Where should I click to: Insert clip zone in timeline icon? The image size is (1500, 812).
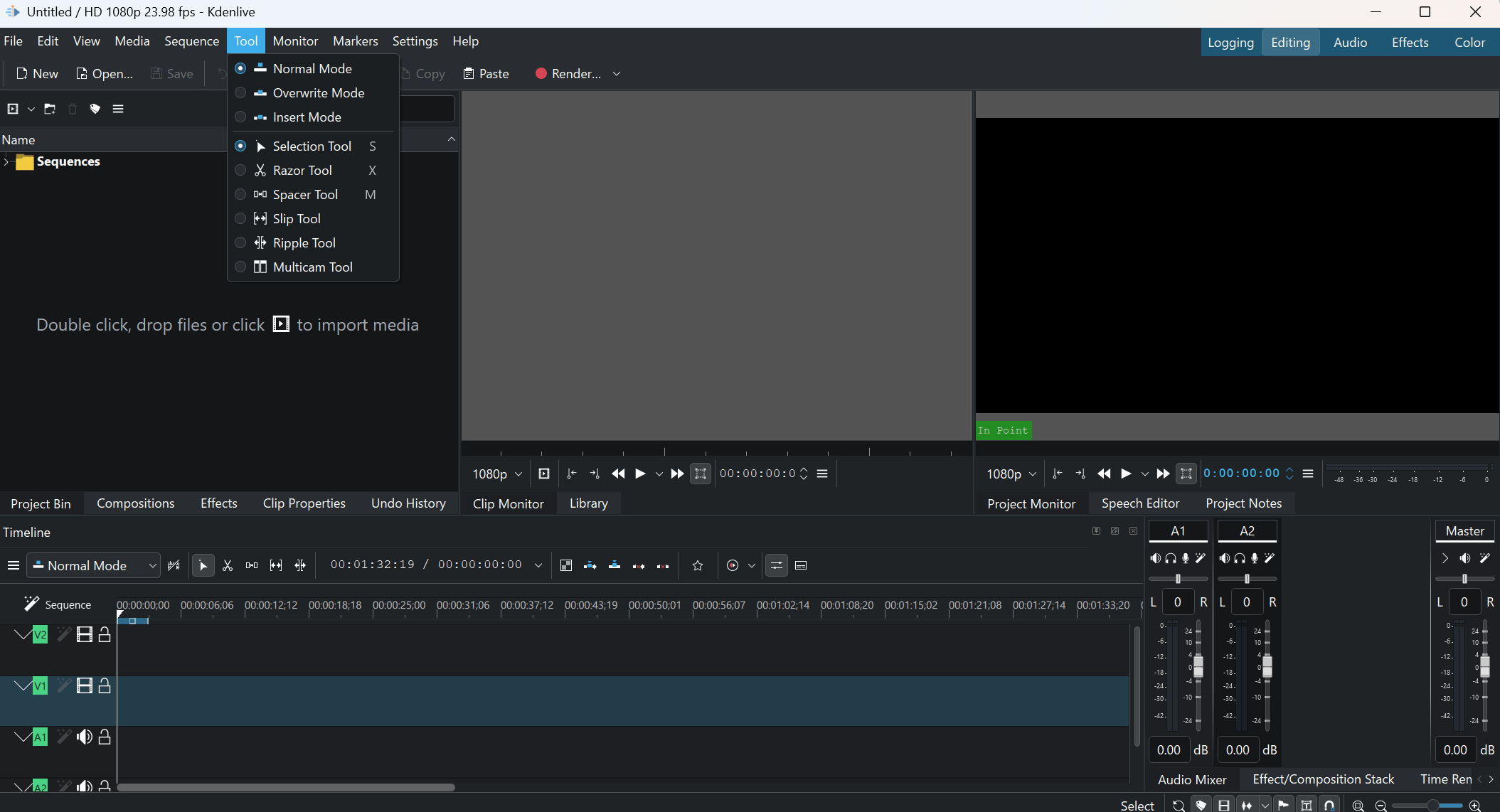(590, 565)
